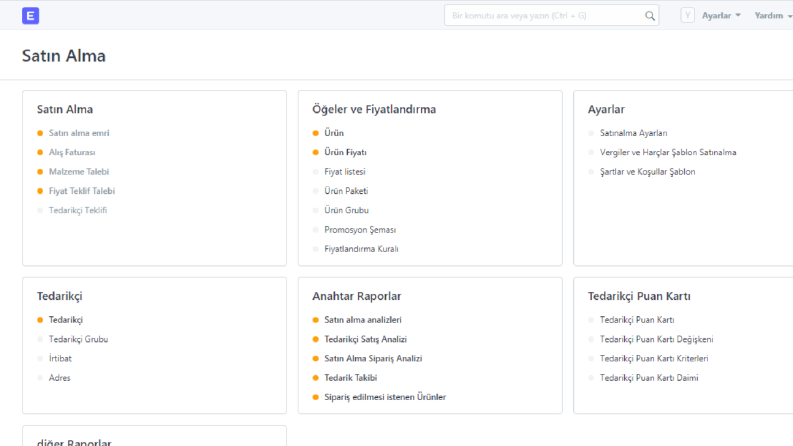Viewport: 793px width, 446px height.
Task: Click orange dot beside Satın alma emri
Action: click(40, 133)
